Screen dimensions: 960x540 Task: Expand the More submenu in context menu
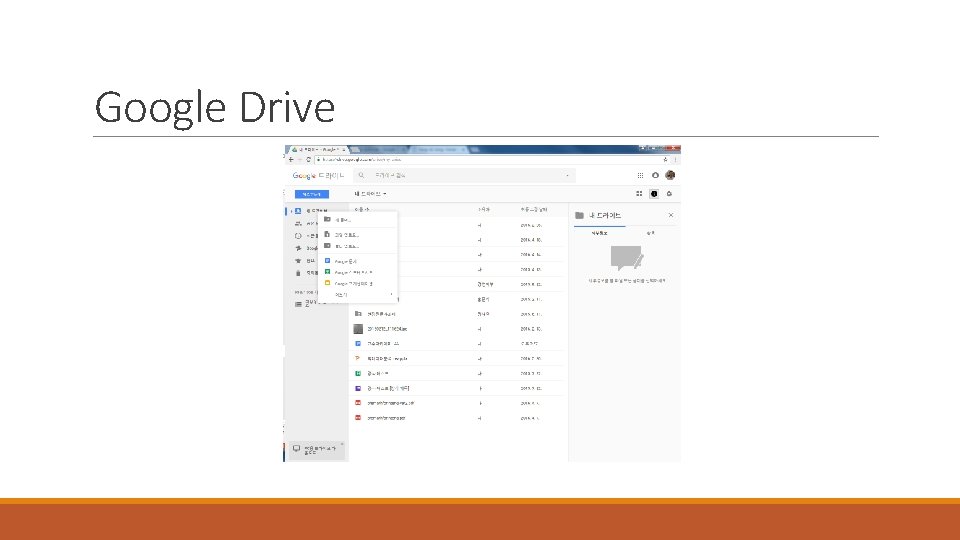(358, 294)
